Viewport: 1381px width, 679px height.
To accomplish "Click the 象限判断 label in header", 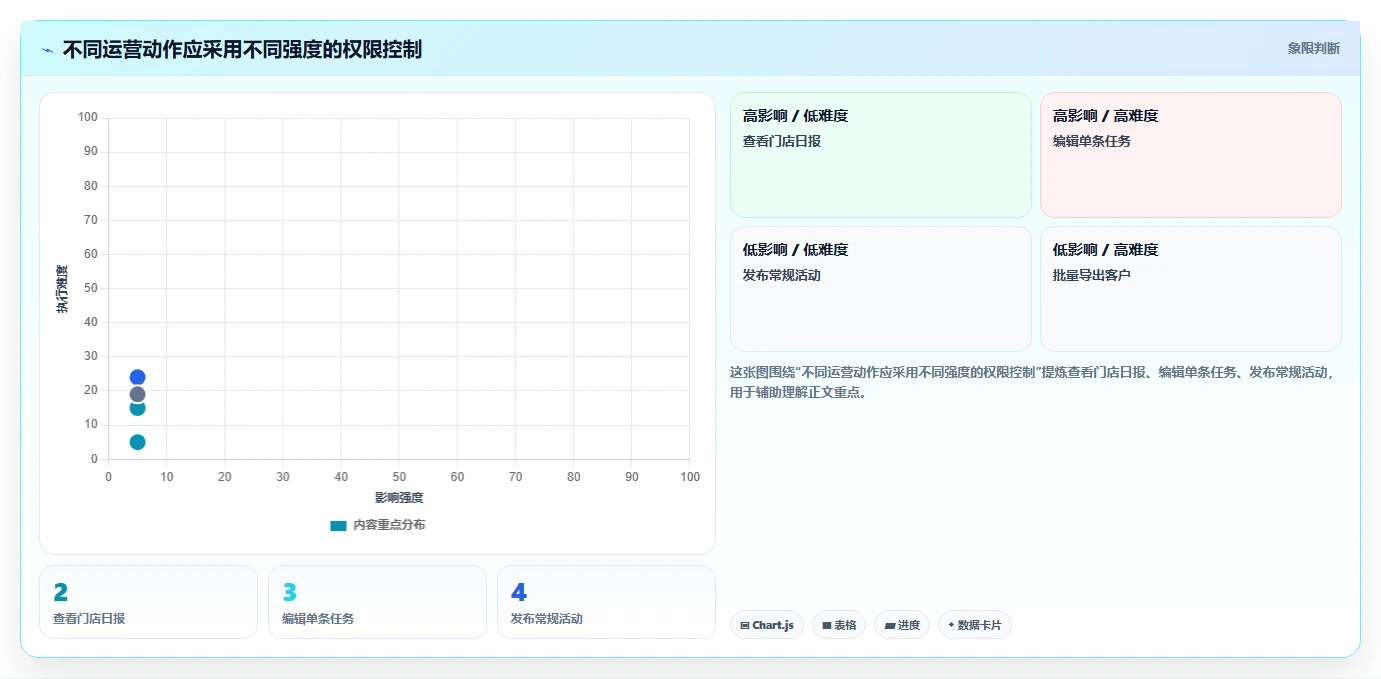I will tap(1313, 48).
